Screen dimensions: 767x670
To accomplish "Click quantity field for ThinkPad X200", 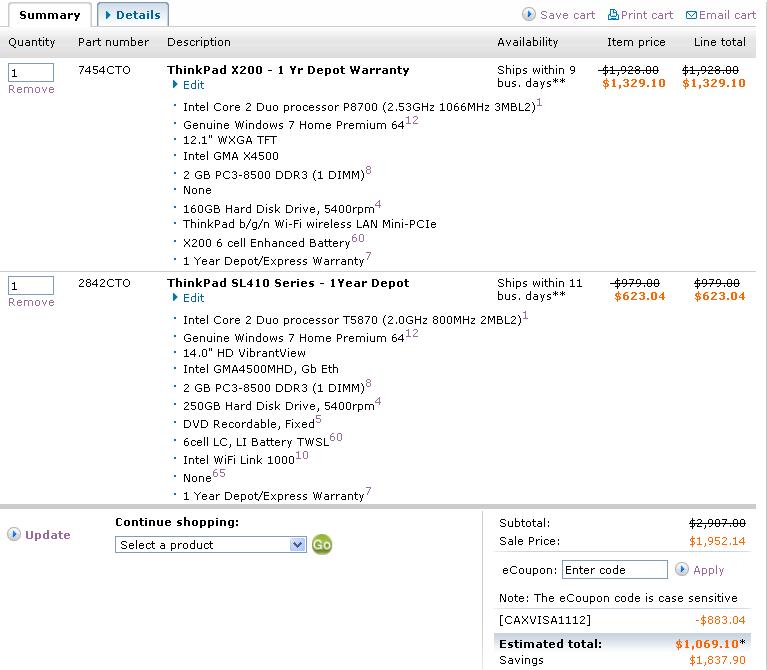I will point(30,73).
